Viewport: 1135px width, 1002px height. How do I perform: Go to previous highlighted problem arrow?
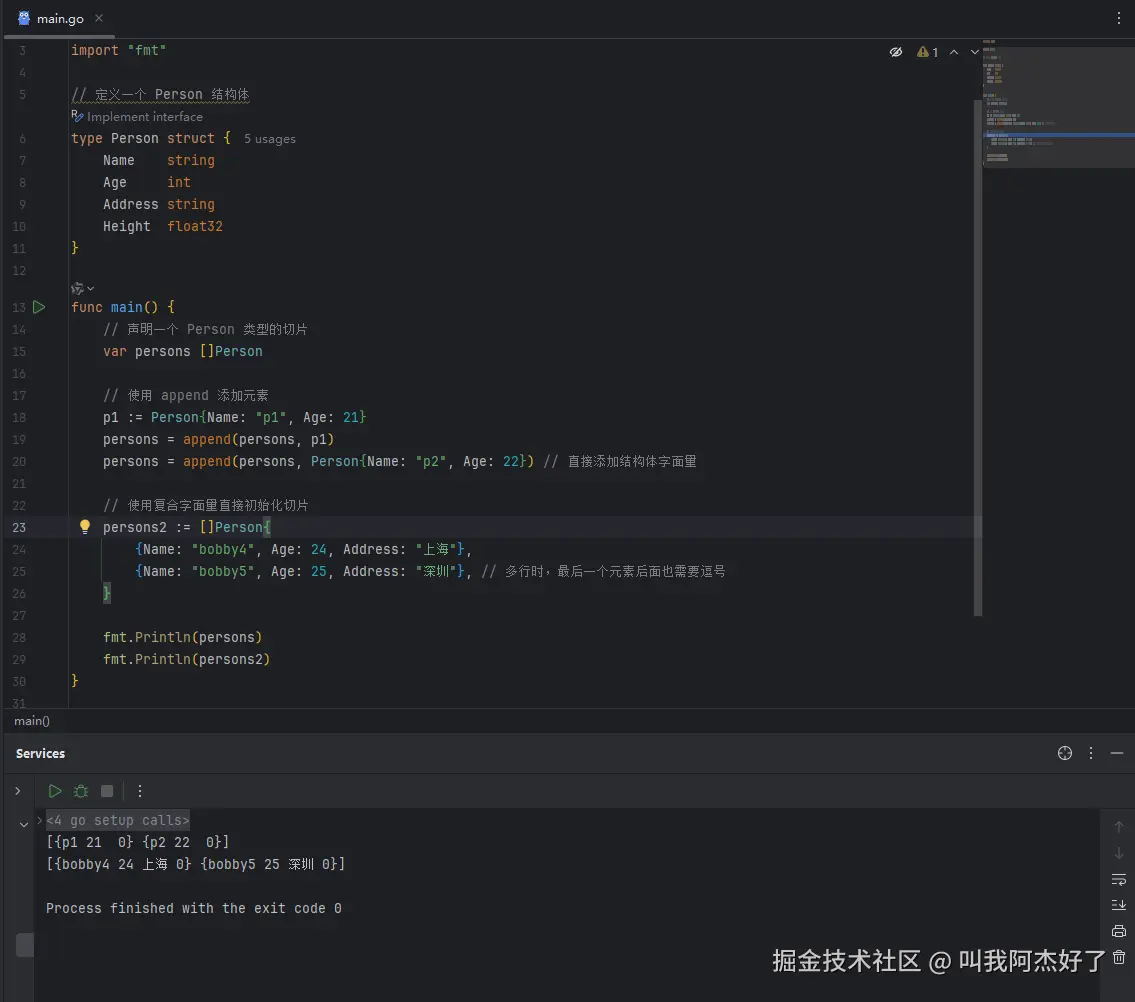tap(954, 52)
